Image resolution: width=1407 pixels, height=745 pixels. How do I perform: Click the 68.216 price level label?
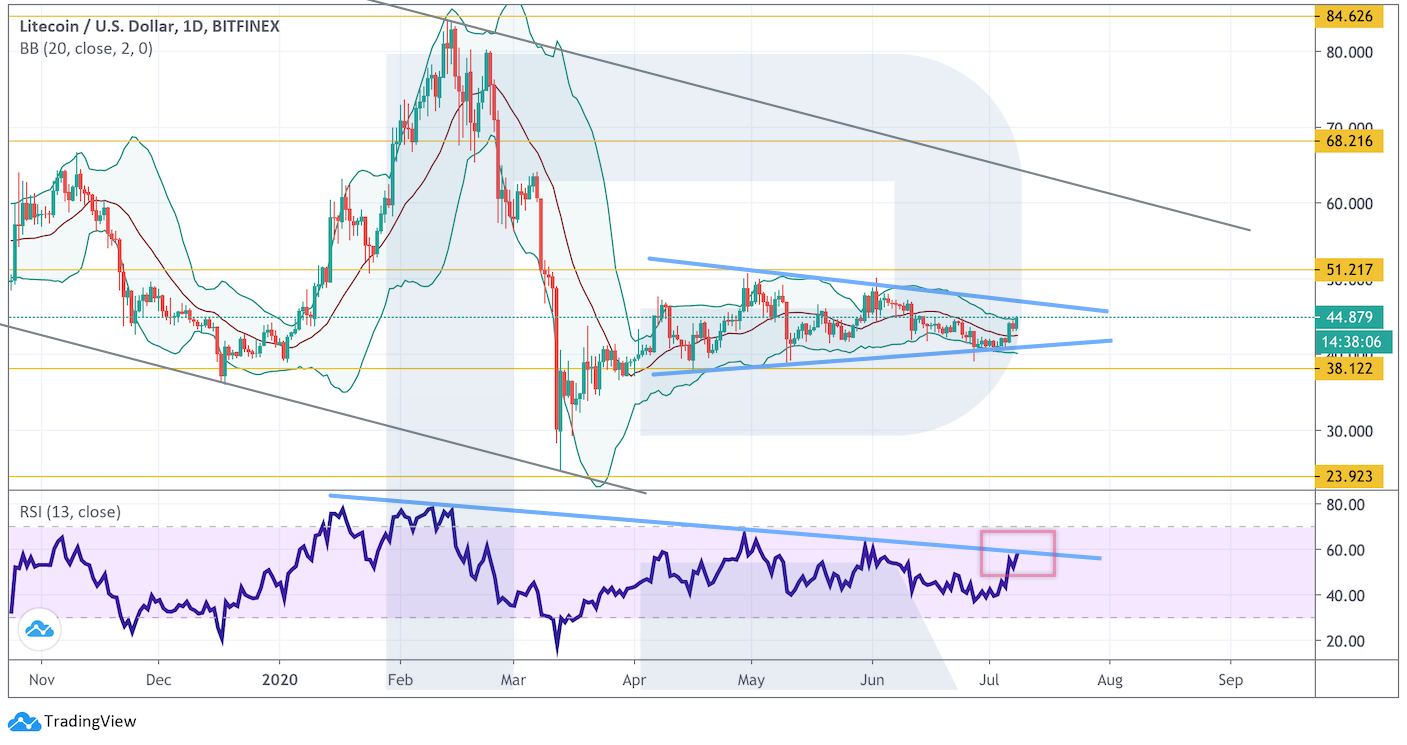1349,141
